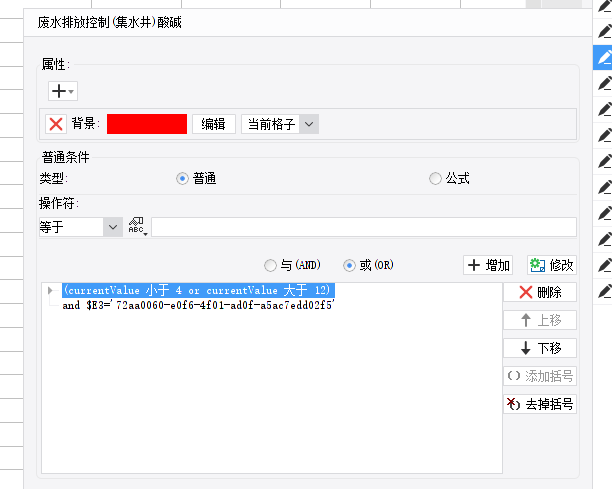Image resolution: width=612 pixels, height=489 pixels.
Task: Click the 编辑 button
Action: pos(213,124)
